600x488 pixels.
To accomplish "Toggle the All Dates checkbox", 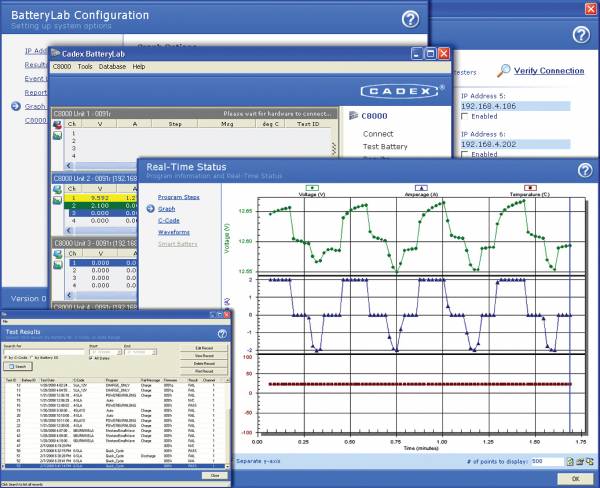I will click(92, 356).
